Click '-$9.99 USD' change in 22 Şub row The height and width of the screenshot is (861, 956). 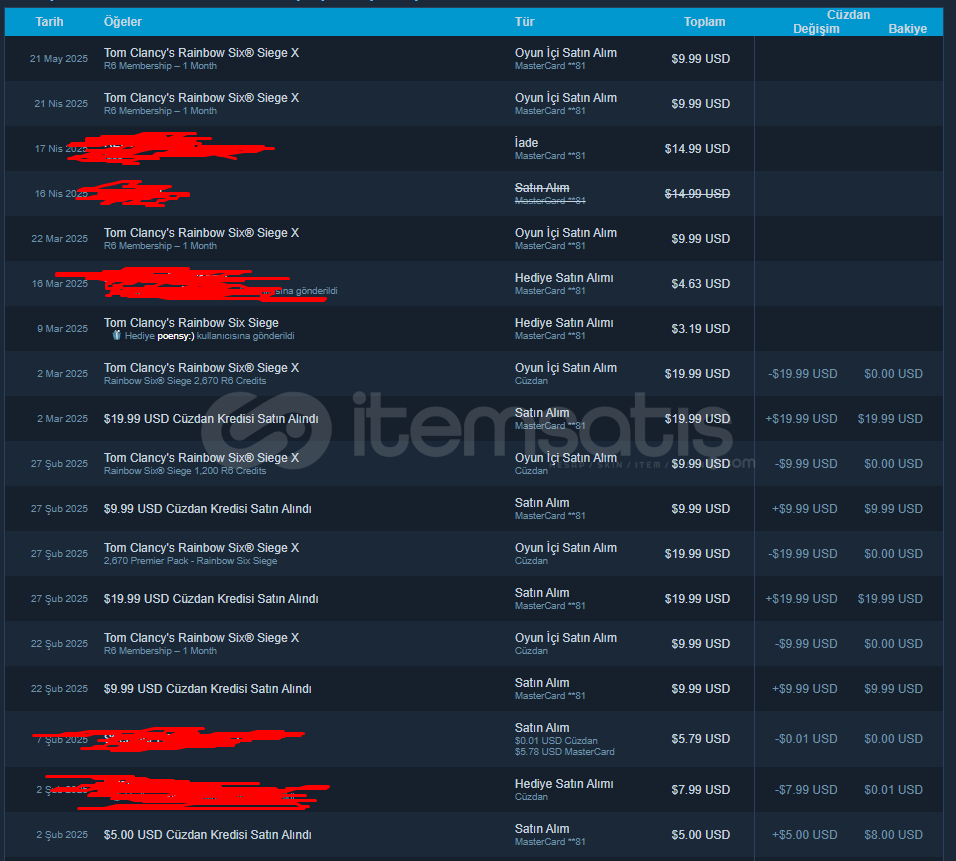click(x=806, y=644)
